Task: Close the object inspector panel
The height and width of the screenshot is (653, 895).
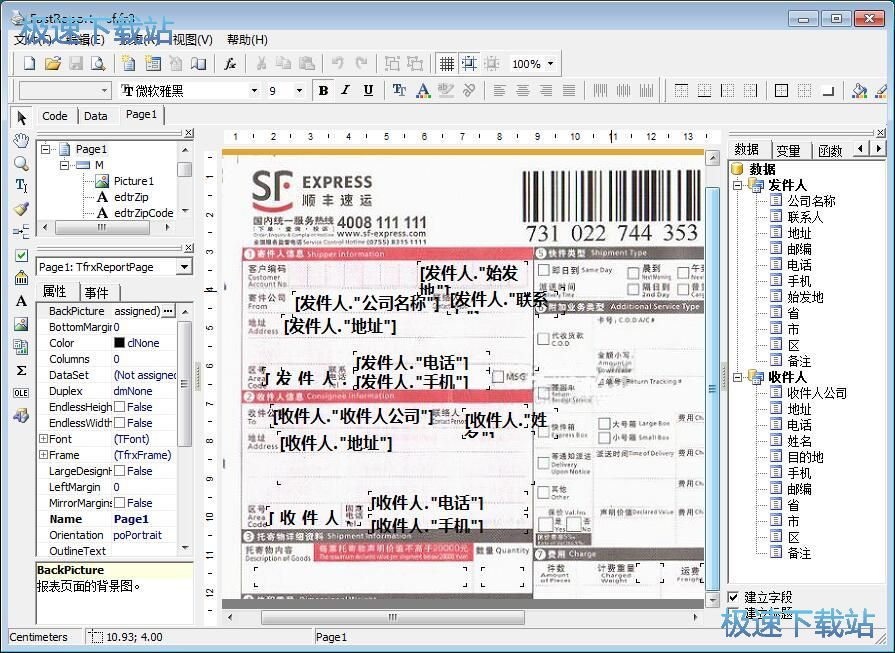Action: pyautogui.click(x=189, y=248)
